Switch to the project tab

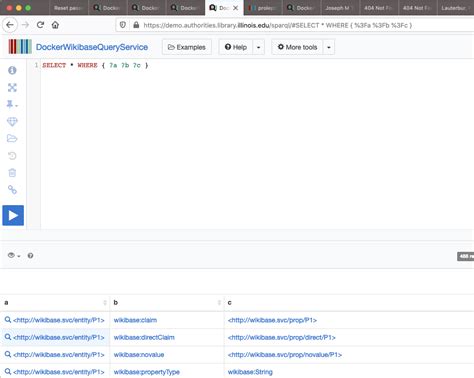pos(263,8)
